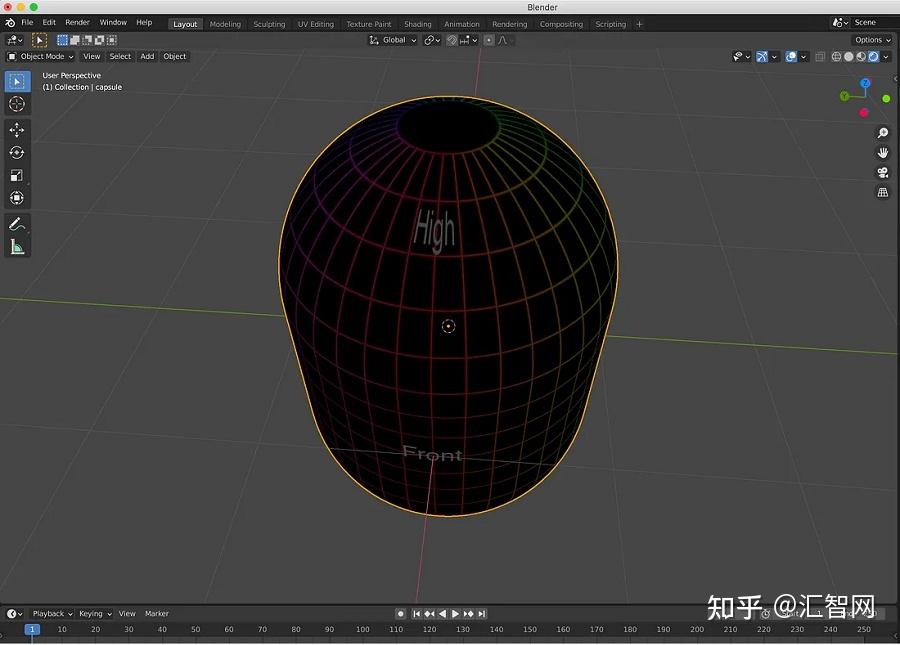
Task: Select the Move tool
Action: click(x=17, y=129)
